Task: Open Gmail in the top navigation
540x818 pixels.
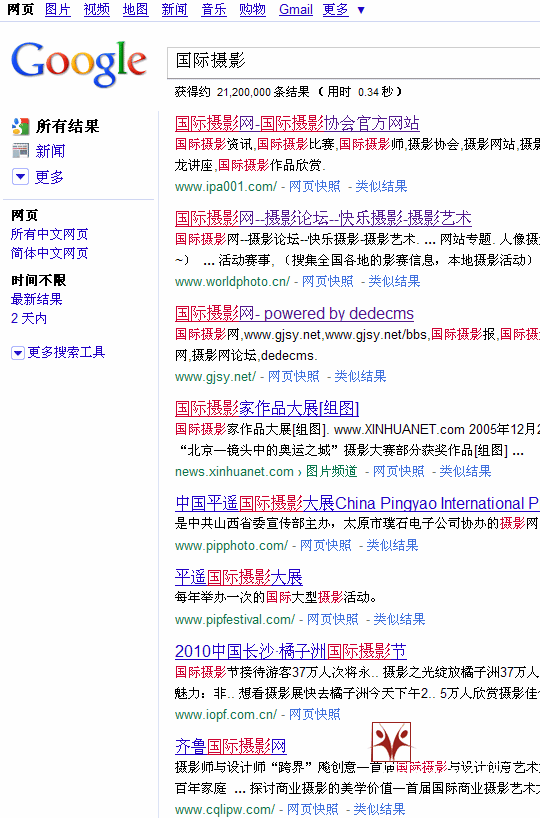Action: (296, 9)
